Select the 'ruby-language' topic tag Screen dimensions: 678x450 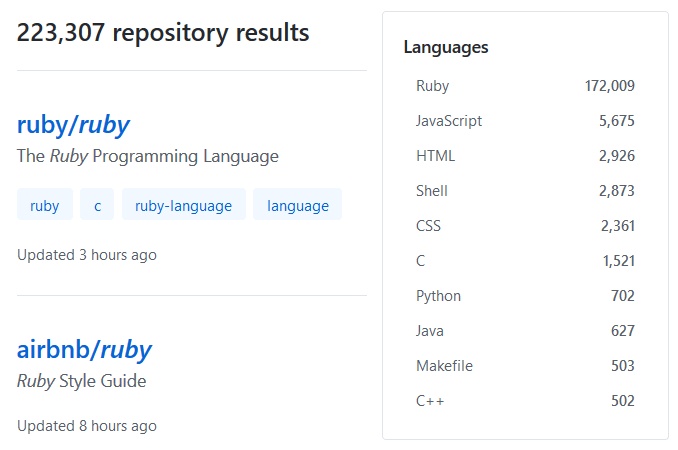[184, 205]
